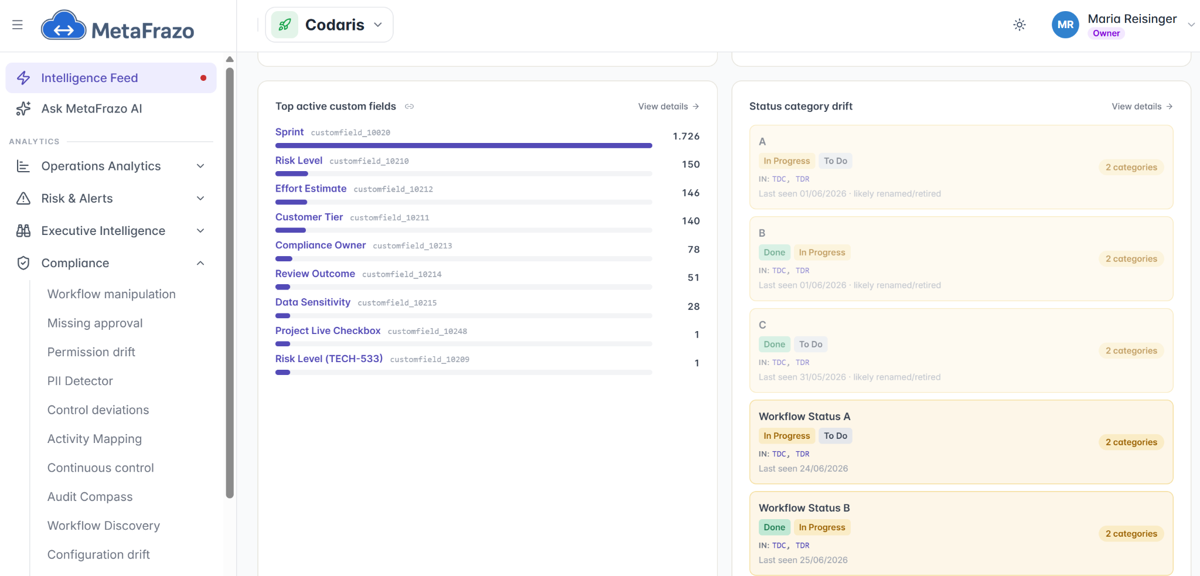Viewport: 1200px width, 576px height.
Task: Open the Risk Level (TECH-533) field link
Action: pyautogui.click(x=329, y=358)
